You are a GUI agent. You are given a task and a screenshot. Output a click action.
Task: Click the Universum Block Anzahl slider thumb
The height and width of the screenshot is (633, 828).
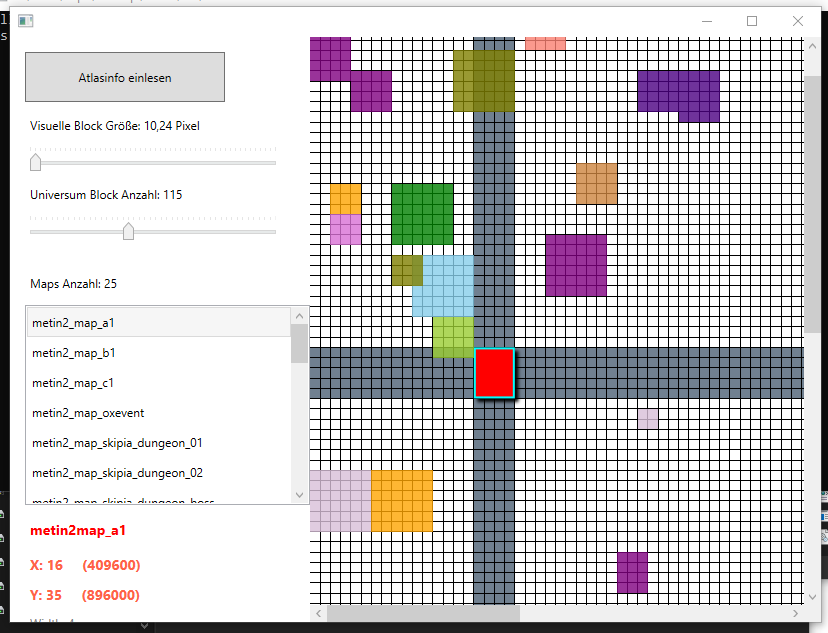click(128, 231)
